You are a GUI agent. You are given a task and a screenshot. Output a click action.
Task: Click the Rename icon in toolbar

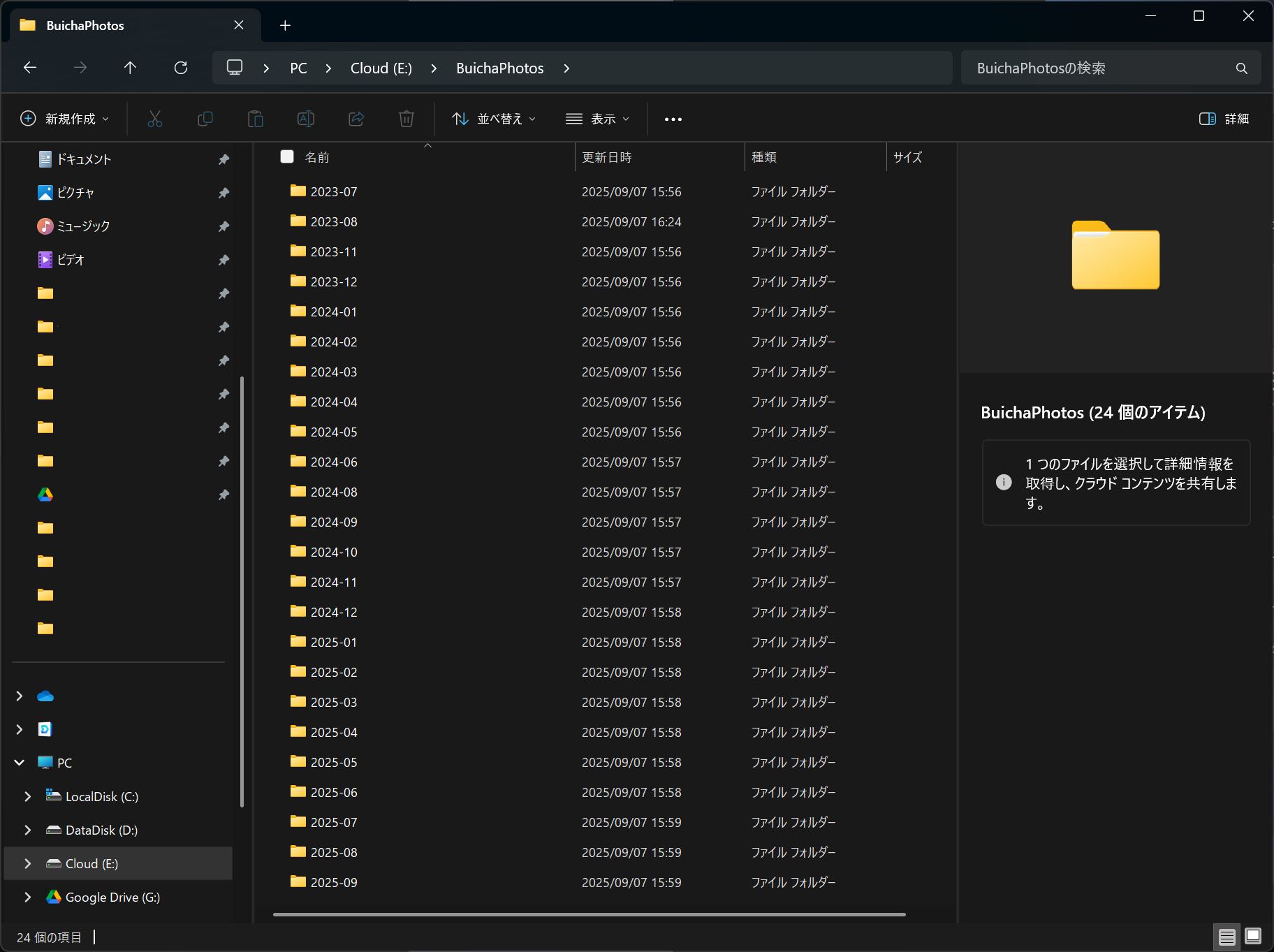click(306, 119)
